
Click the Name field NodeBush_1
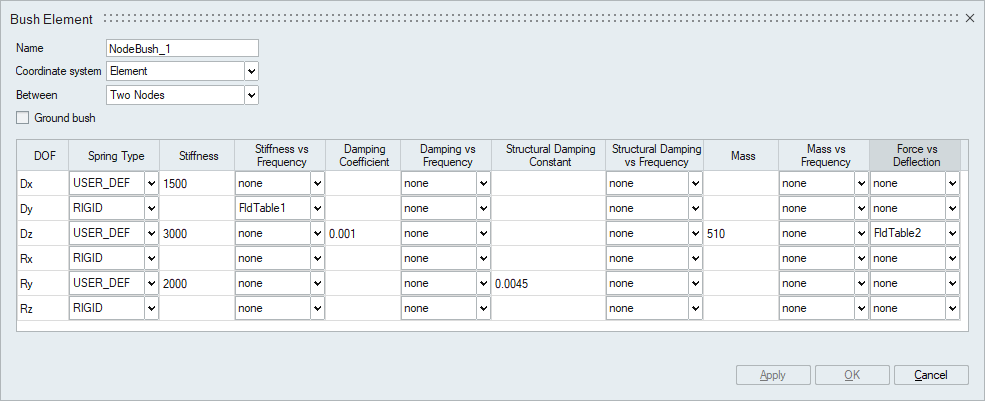182,48
